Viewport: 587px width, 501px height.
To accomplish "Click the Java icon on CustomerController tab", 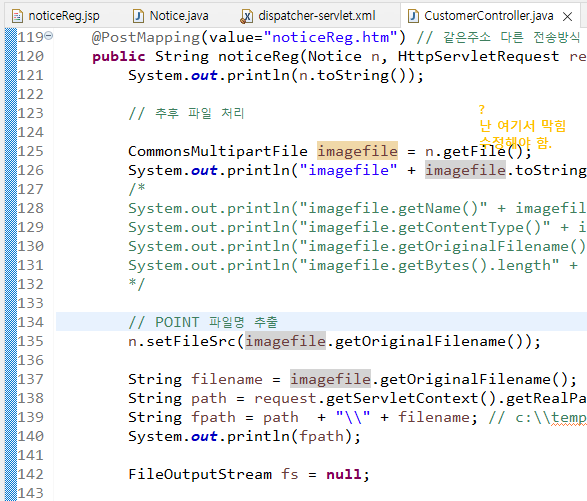I will tap(413, 16).
